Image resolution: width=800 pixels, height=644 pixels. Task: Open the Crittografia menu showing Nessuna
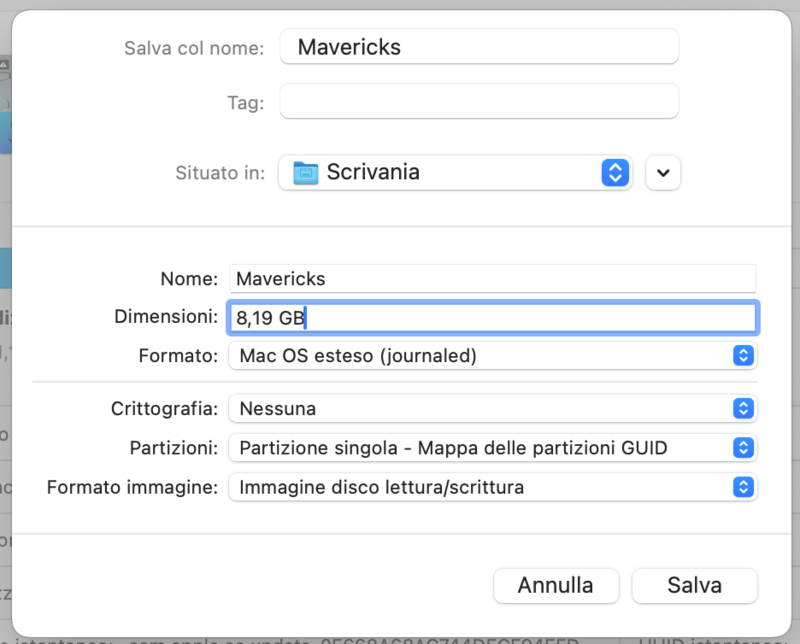480,408
